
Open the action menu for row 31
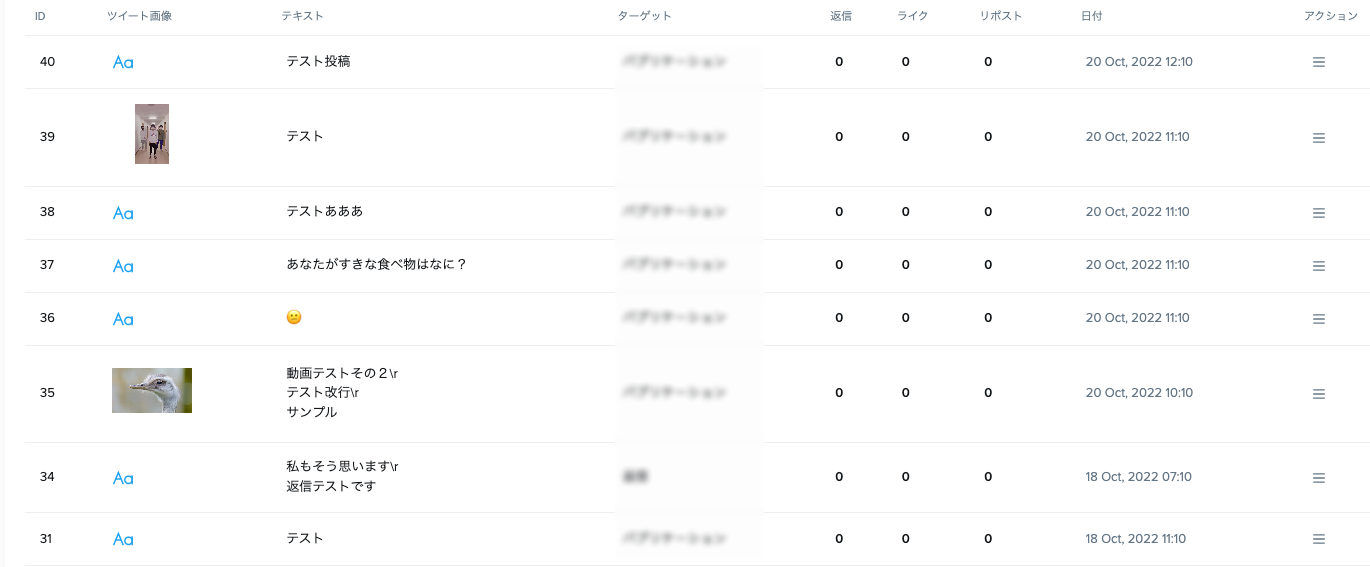click(1318, 540)
